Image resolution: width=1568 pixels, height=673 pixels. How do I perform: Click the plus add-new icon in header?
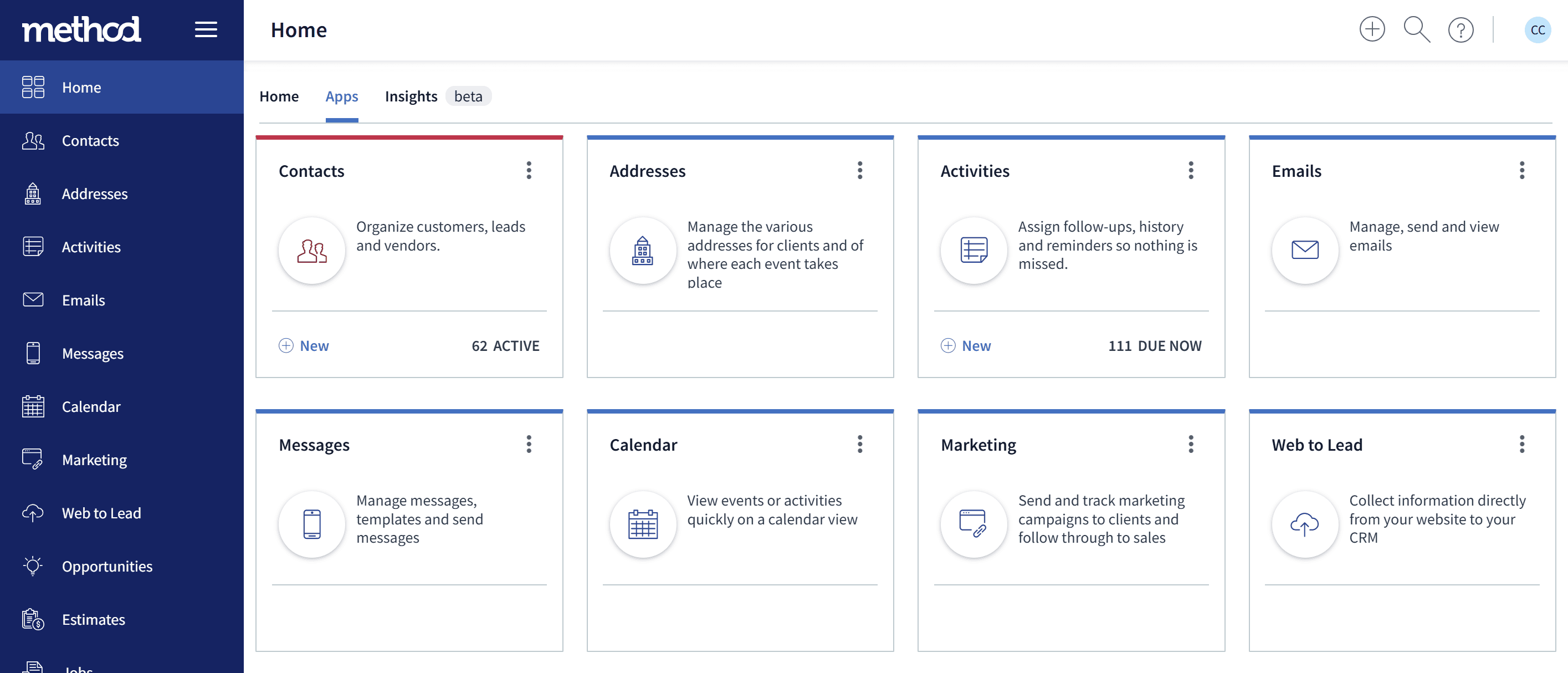pyautogui.click(x=1372, y=29)
